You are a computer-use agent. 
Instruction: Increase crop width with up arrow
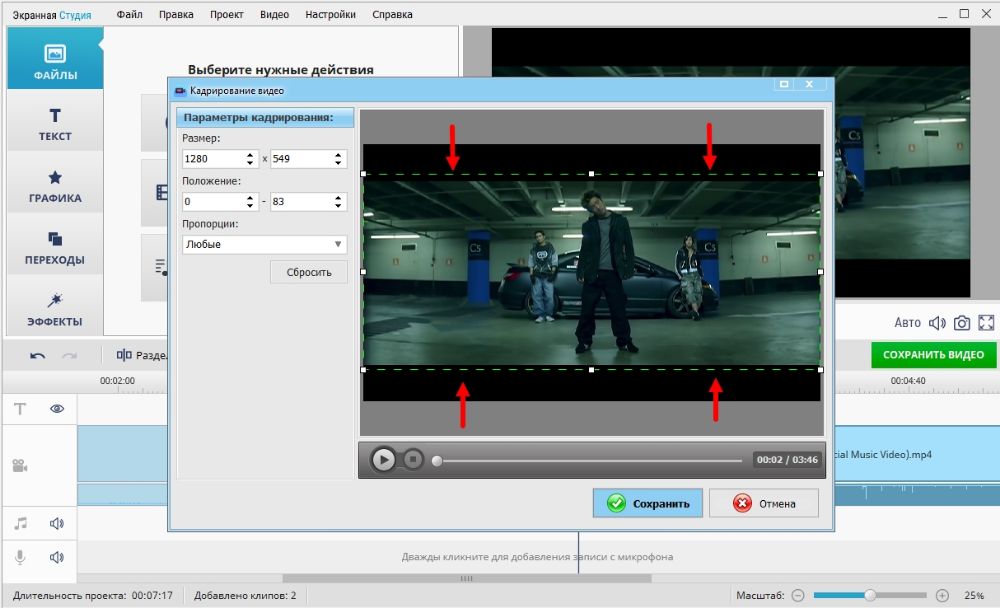point(250,154)
